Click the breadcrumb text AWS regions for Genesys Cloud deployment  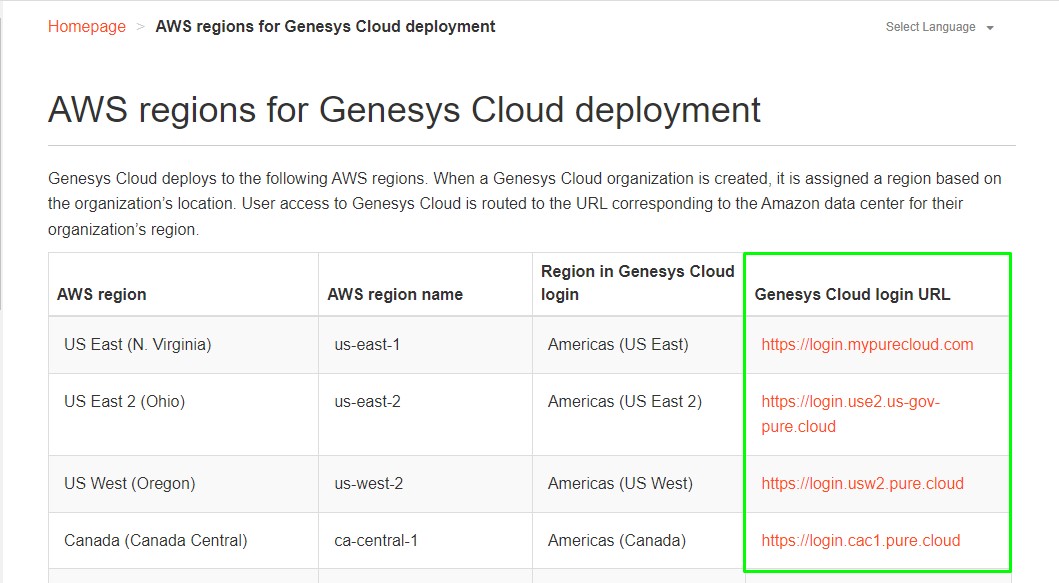tap(325, 26)
